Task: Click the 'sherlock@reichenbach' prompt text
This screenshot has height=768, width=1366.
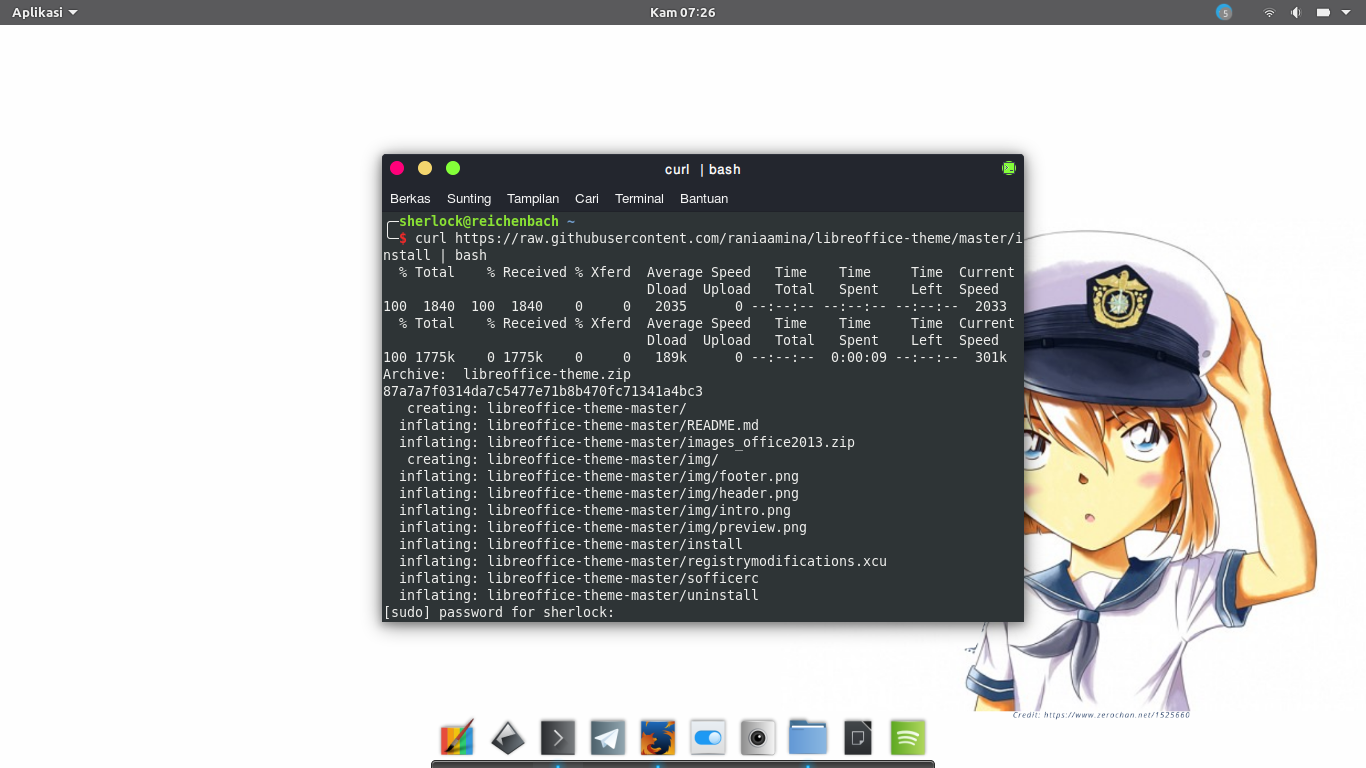Action: click(479, 221)
